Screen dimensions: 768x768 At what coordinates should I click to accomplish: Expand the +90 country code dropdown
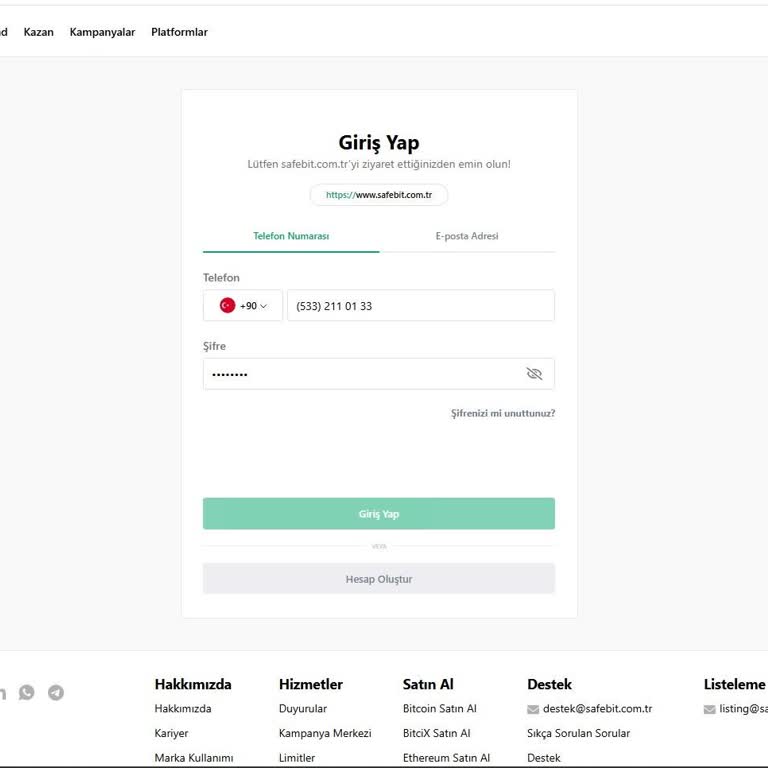(243, 306)
